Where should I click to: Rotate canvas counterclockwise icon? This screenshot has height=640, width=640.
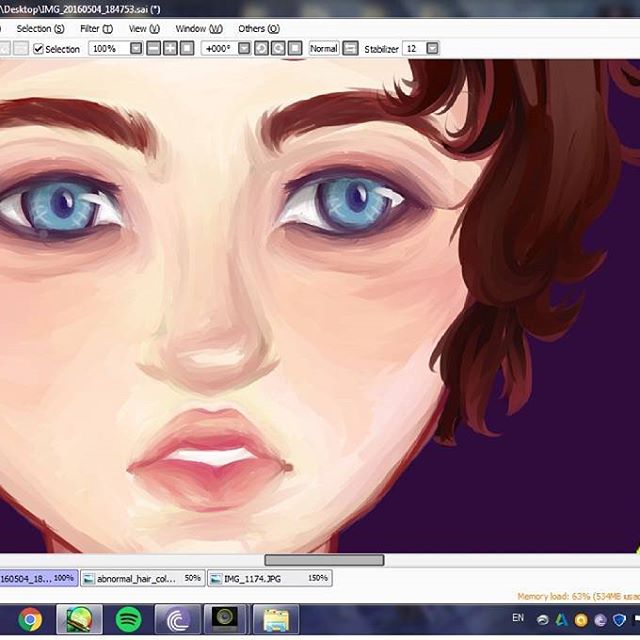coord(261,49)
